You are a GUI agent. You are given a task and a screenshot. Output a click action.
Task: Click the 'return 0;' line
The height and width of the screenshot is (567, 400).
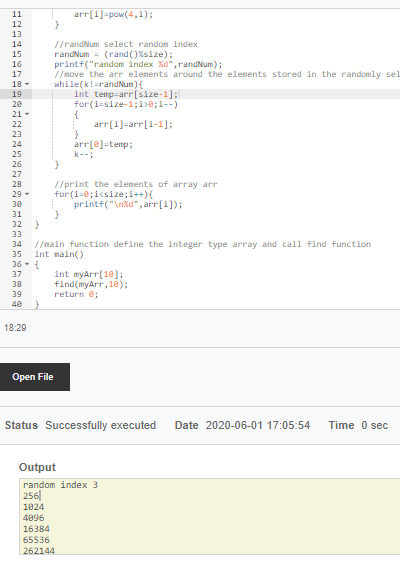[76, 294]
